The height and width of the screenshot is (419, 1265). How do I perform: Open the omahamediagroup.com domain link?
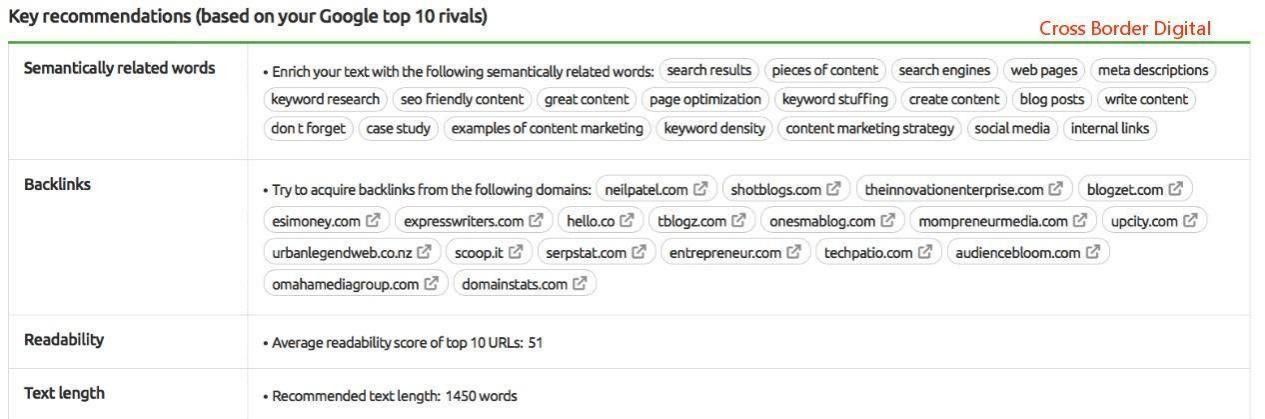click(345, 284)
